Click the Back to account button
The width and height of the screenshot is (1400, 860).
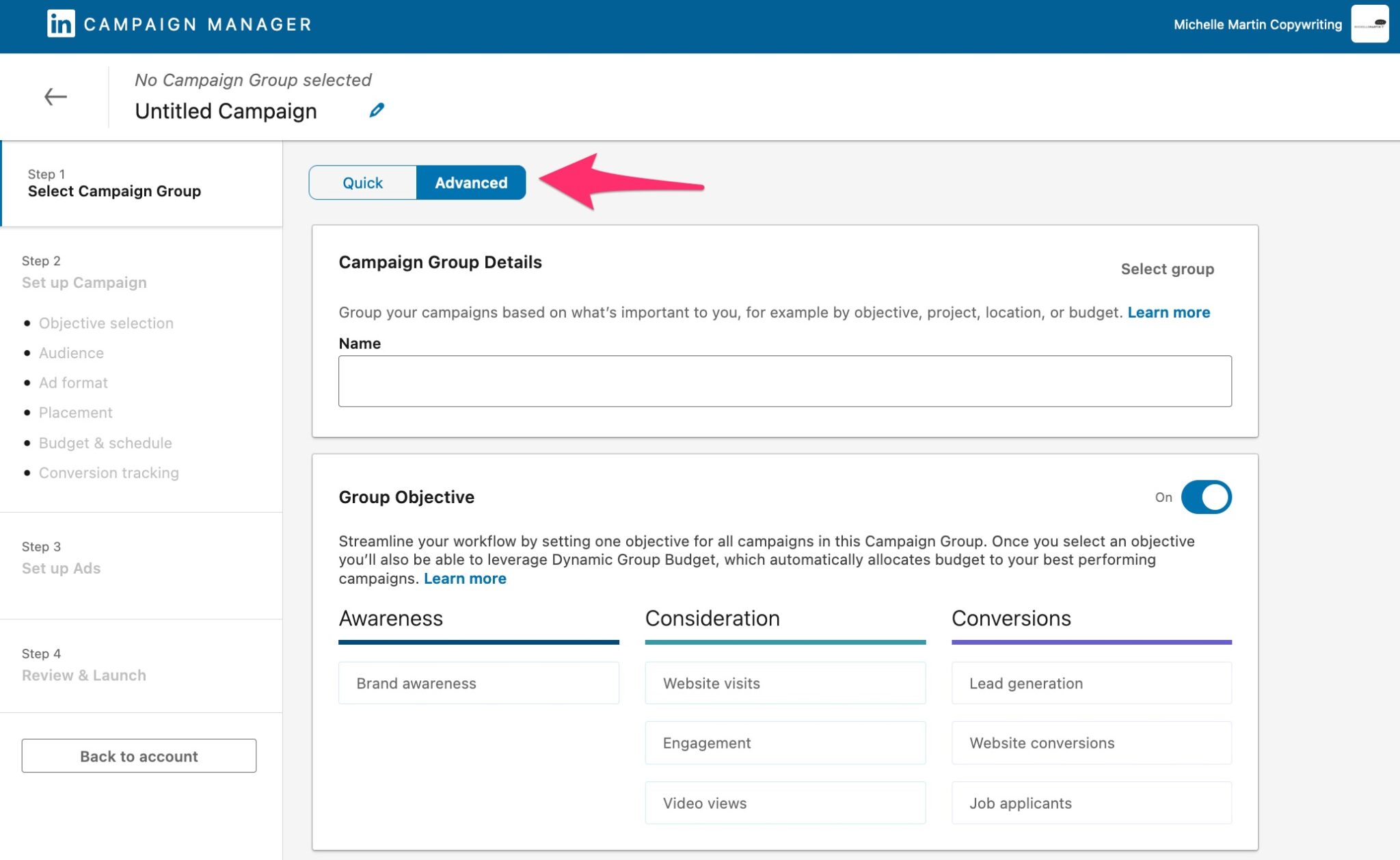coord(139,755)
